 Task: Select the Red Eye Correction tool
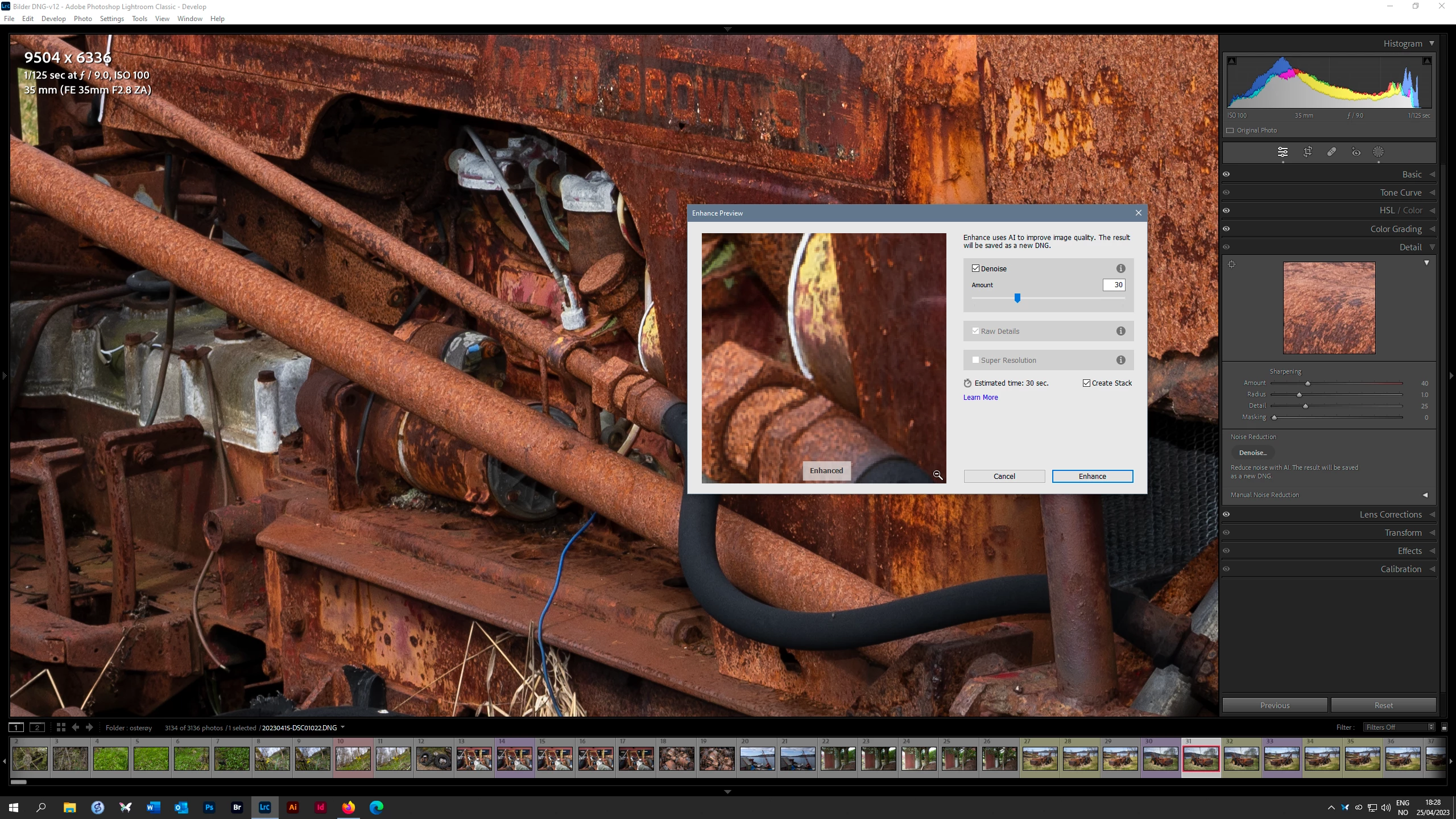pyautogui.click(x=1356, y=152)
